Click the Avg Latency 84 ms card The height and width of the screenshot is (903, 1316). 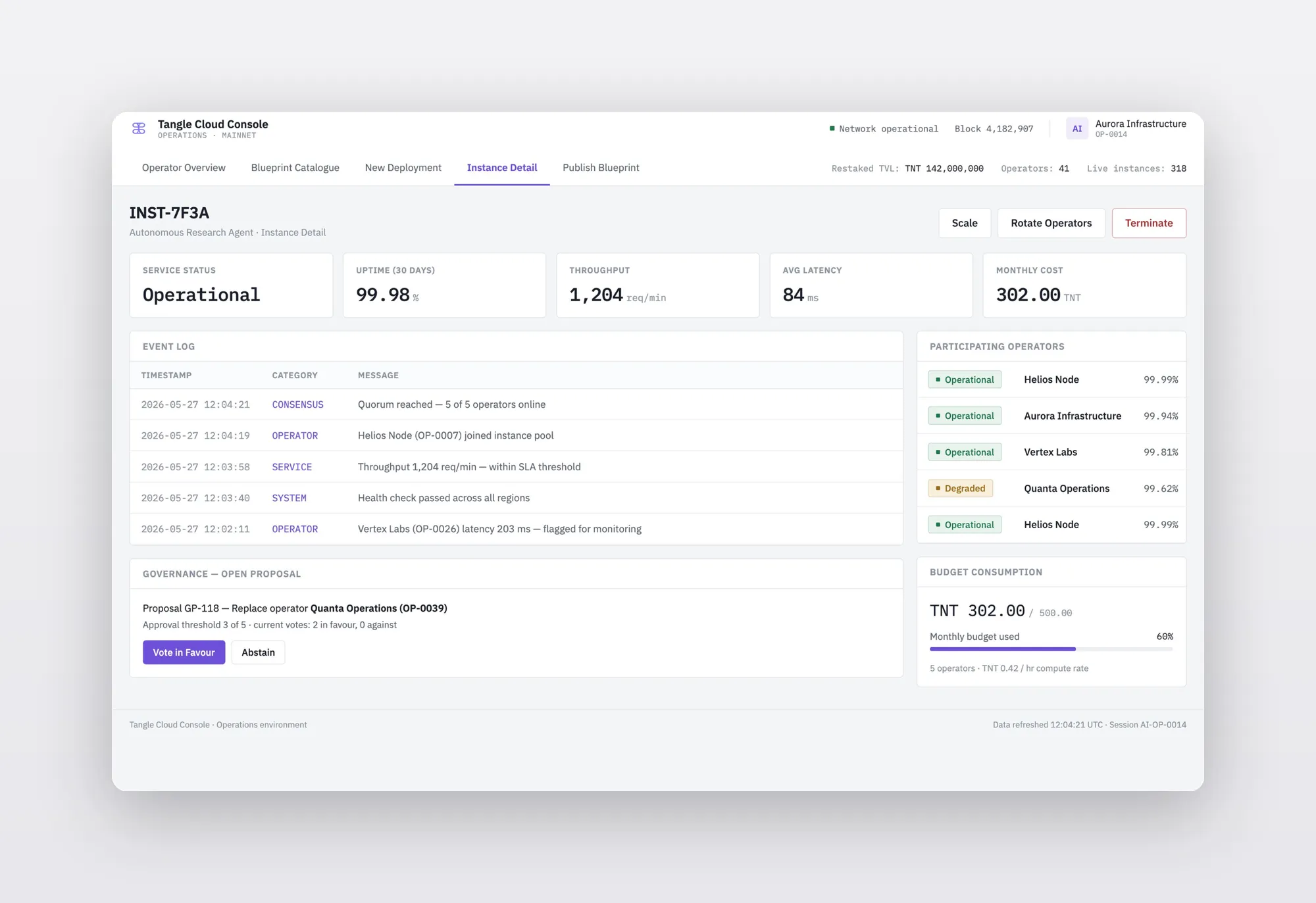[x=871, y=285]
